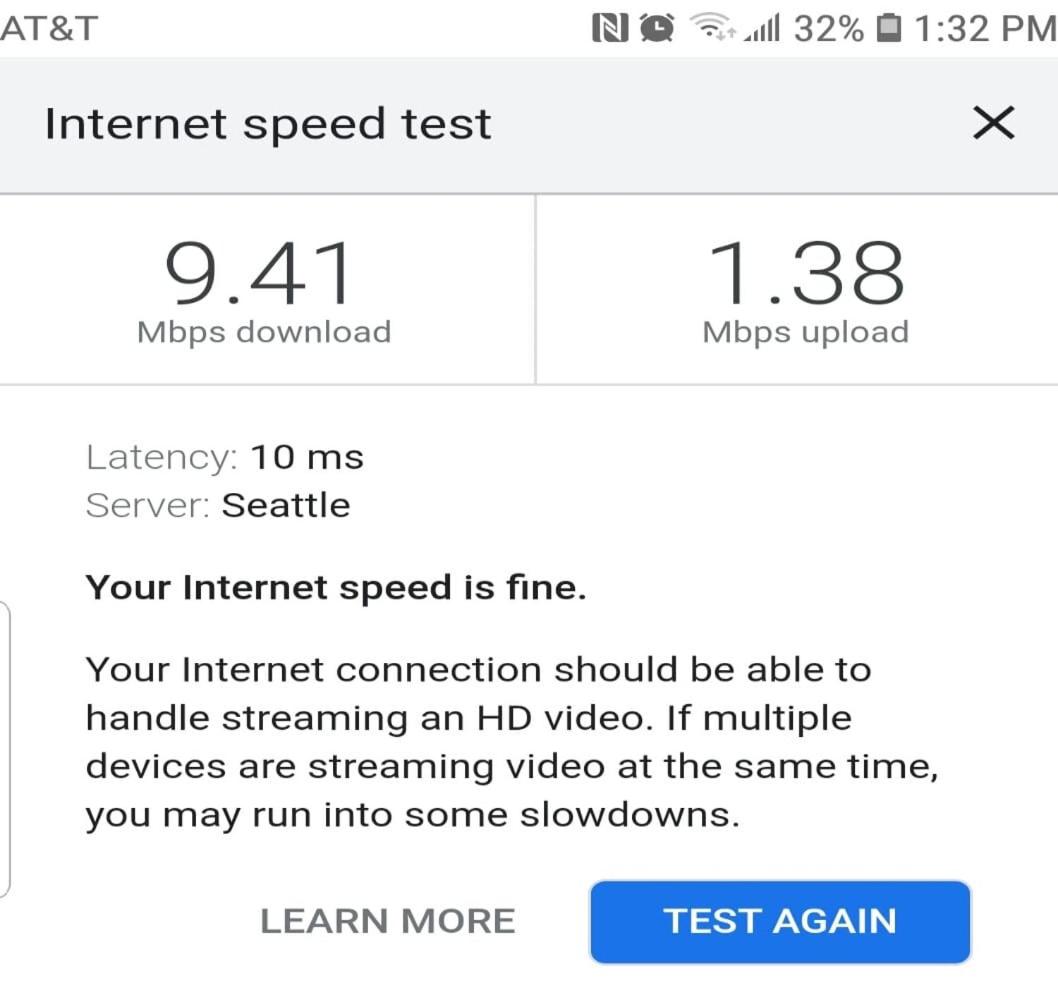Tap the HD video streaming description paragraph

tap(478, 742)
